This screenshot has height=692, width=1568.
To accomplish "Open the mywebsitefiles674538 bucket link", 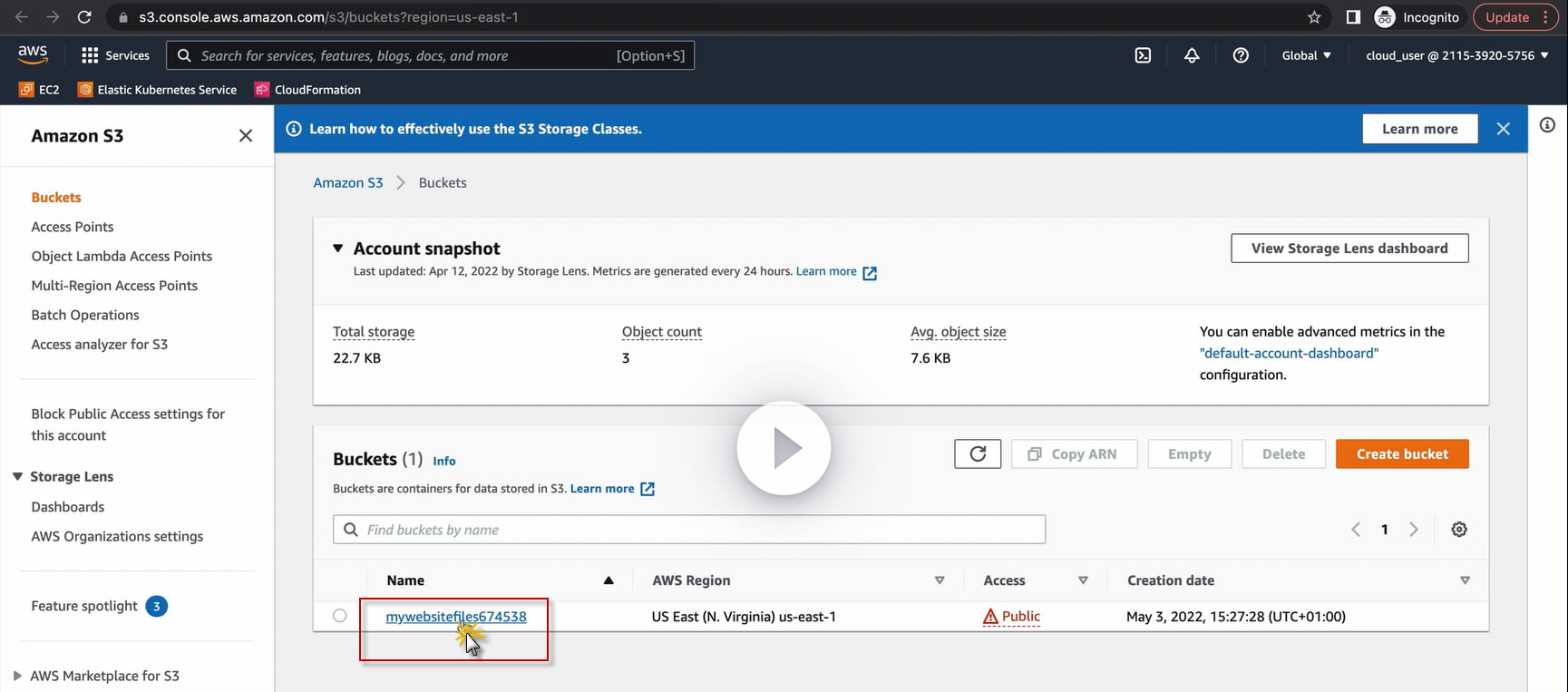I will [x=456, y=617].
